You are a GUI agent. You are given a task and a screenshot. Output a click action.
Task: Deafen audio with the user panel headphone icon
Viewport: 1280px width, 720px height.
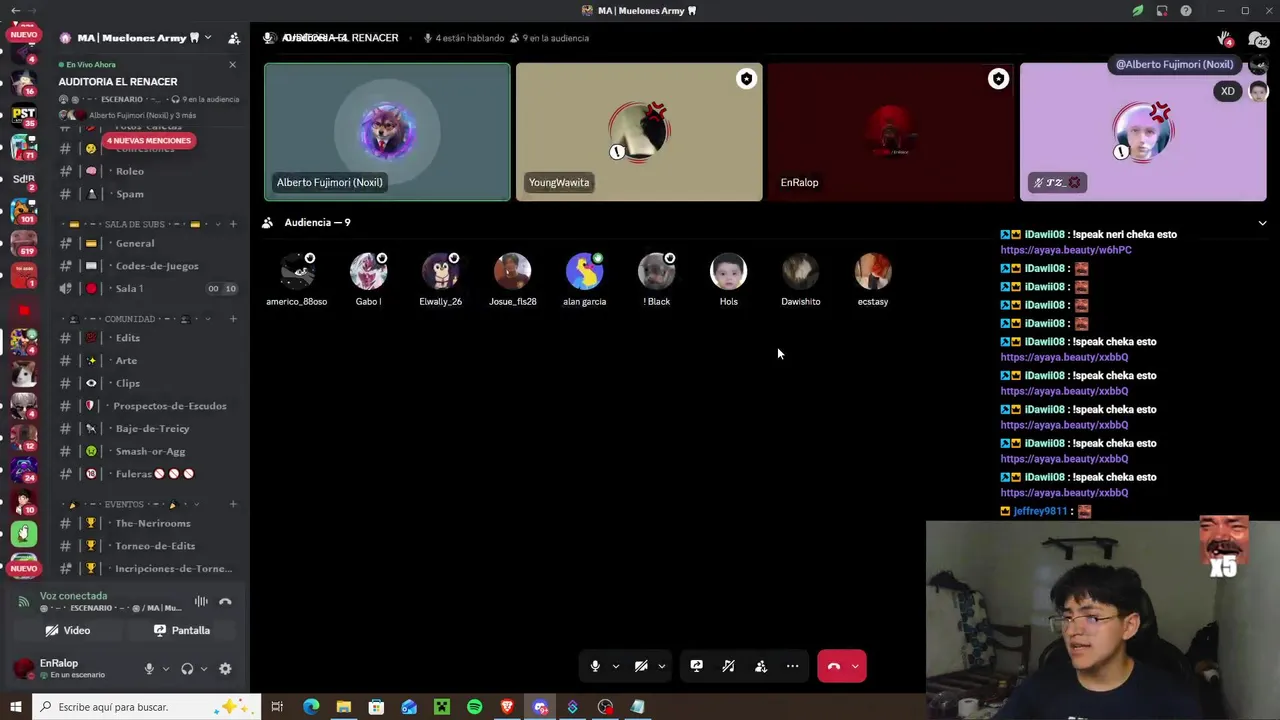[x=187, y=669]
